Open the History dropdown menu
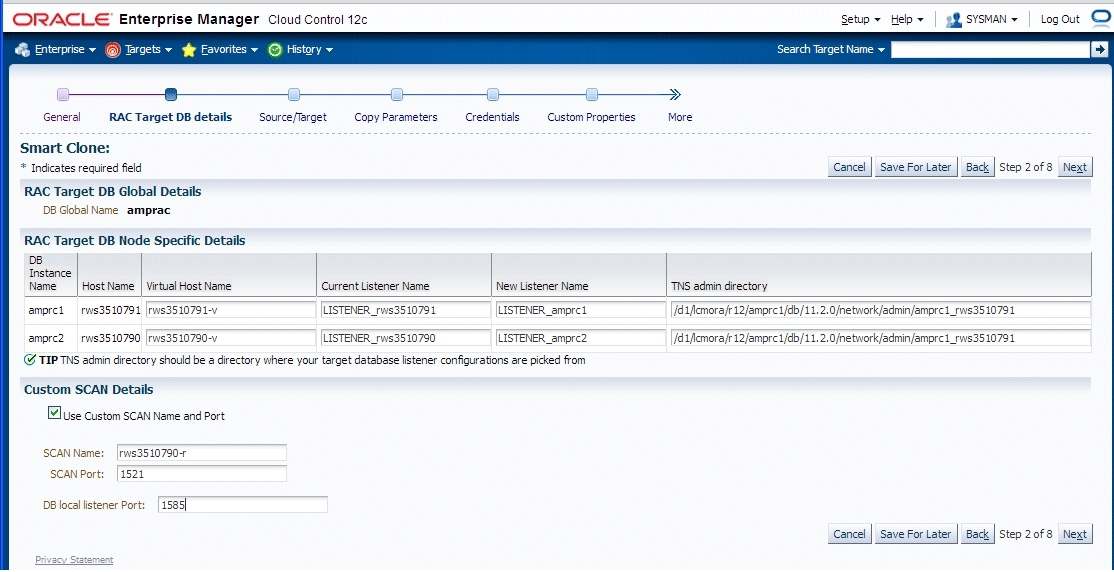Image resolution: width=1114 pixels, height=572 pixels. pos(310,50)
